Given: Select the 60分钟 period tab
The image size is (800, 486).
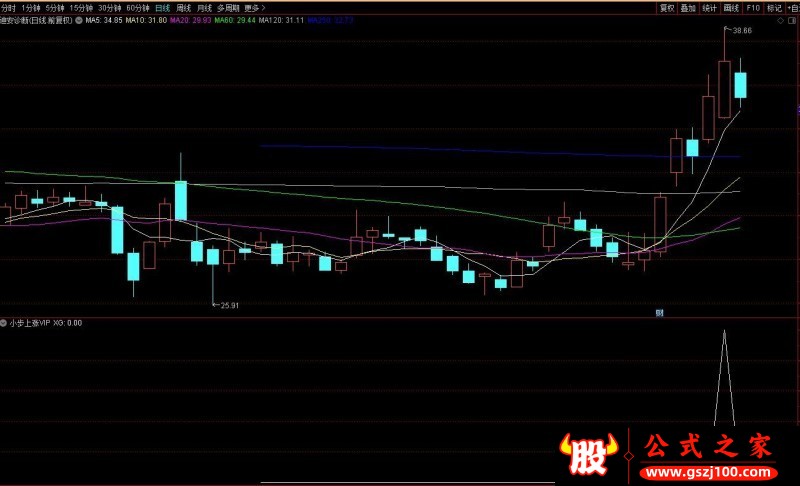Looking at the screenshot, I should [x=138, y=8].
